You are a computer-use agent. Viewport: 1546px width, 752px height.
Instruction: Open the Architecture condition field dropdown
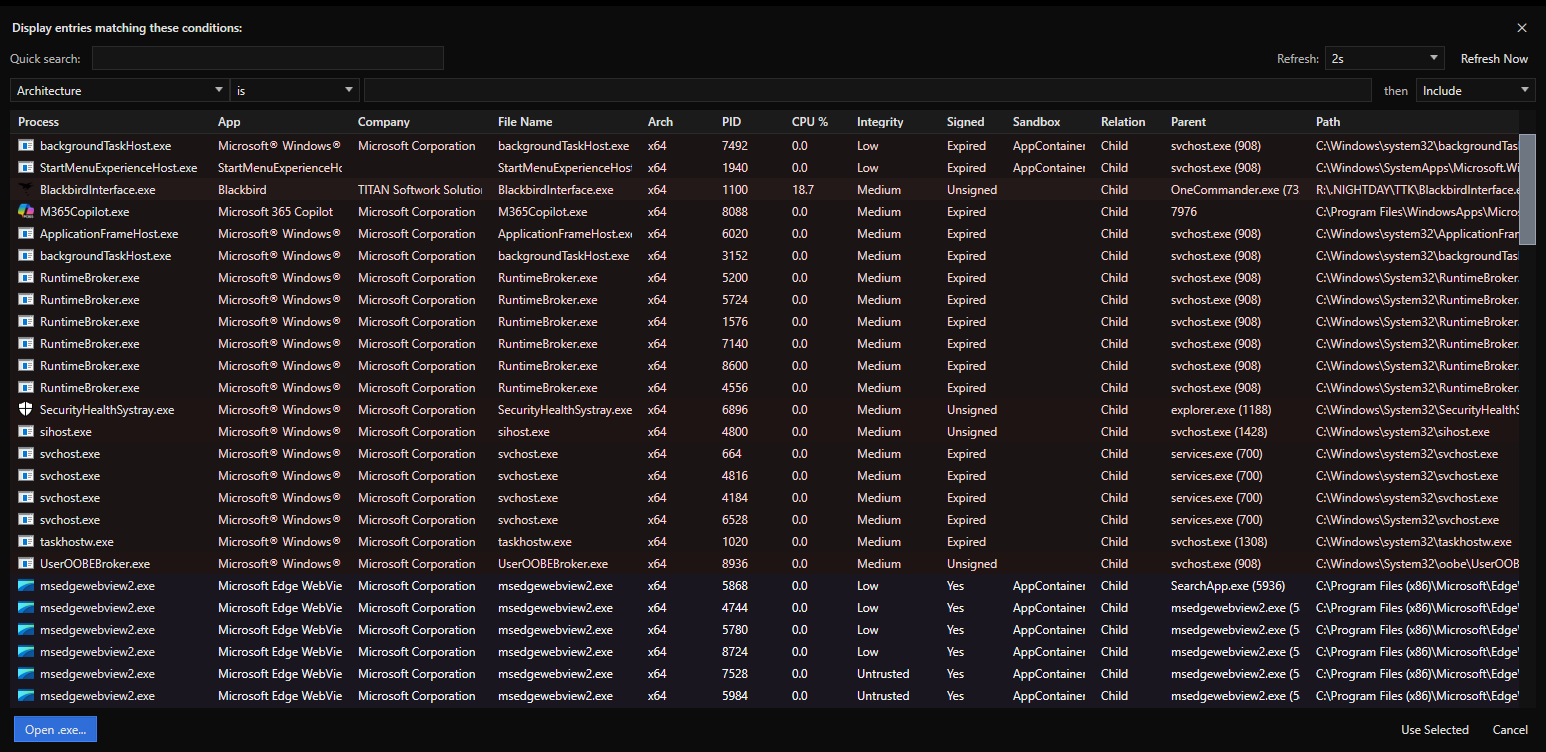pyautogui.click(x=120, y=91)
